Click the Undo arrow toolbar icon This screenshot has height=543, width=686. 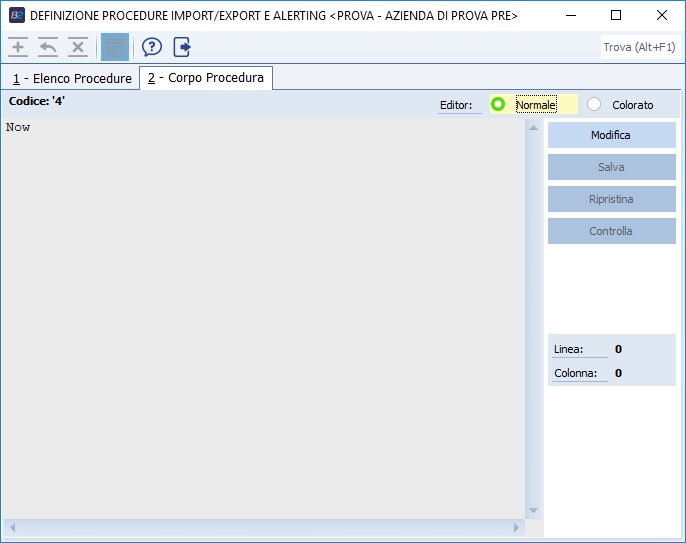[x=48, y=47]
